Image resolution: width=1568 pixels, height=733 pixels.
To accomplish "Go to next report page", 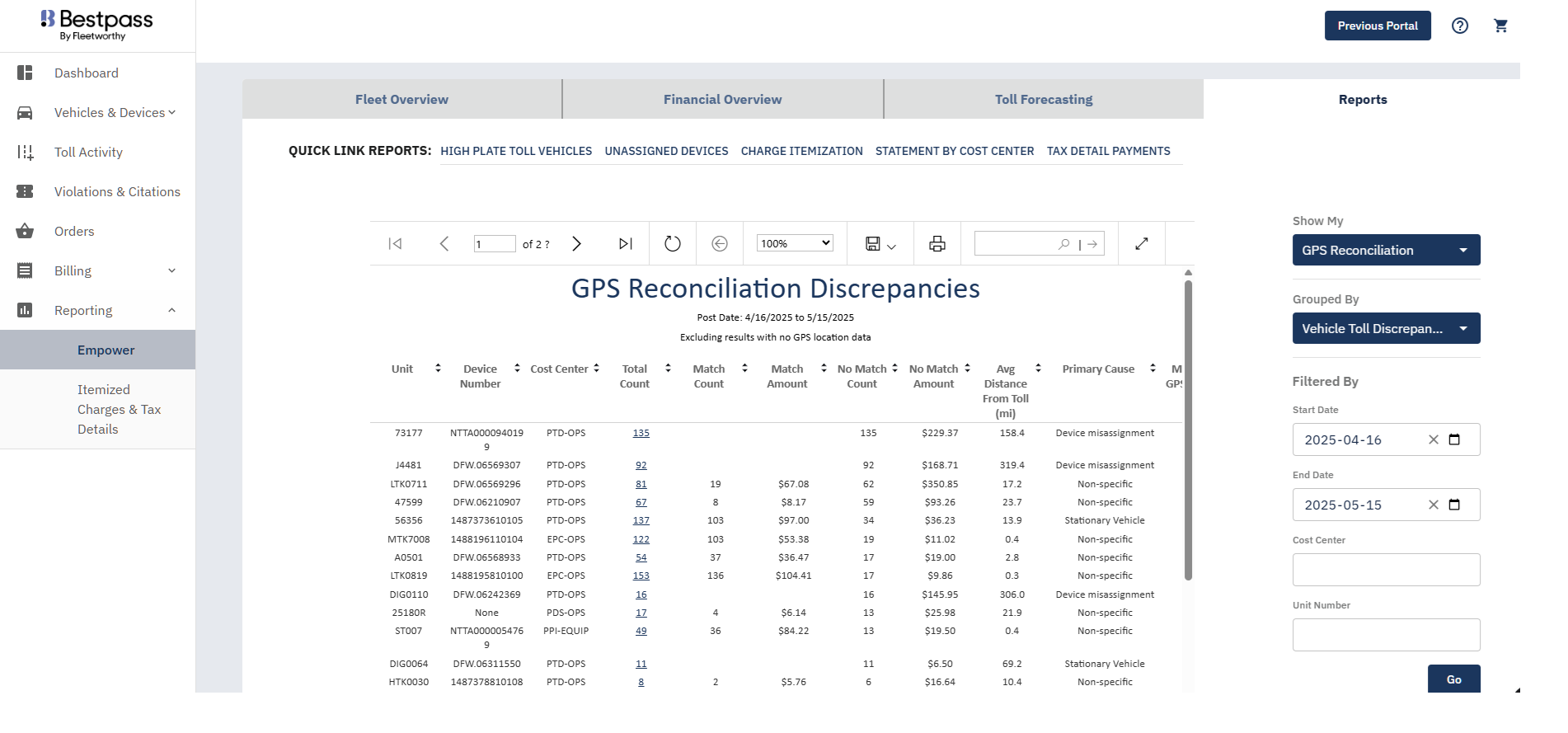I will point(577,243).
